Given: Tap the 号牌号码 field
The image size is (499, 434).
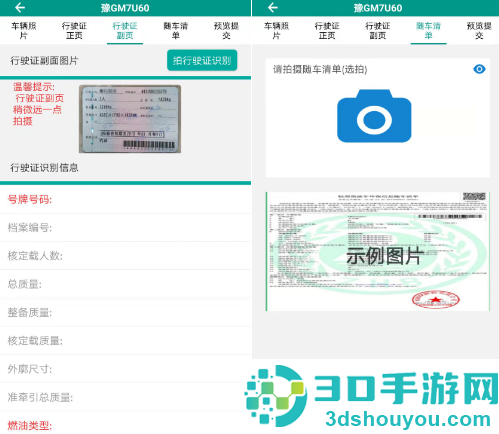Looking at the screenshot, I should click(125, 200).
